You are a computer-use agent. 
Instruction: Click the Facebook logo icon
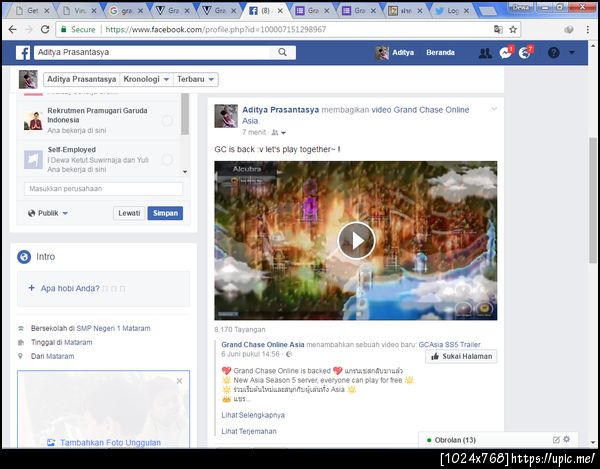(x=23, y=52)
